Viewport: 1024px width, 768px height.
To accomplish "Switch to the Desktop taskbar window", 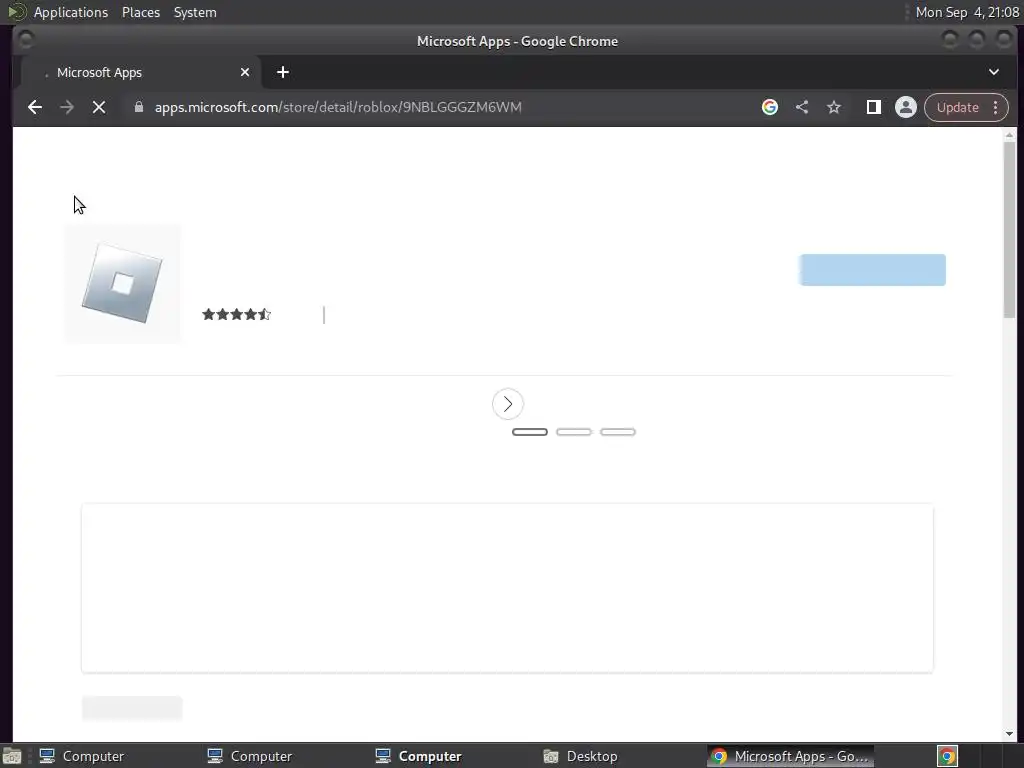I will [581, 756].
